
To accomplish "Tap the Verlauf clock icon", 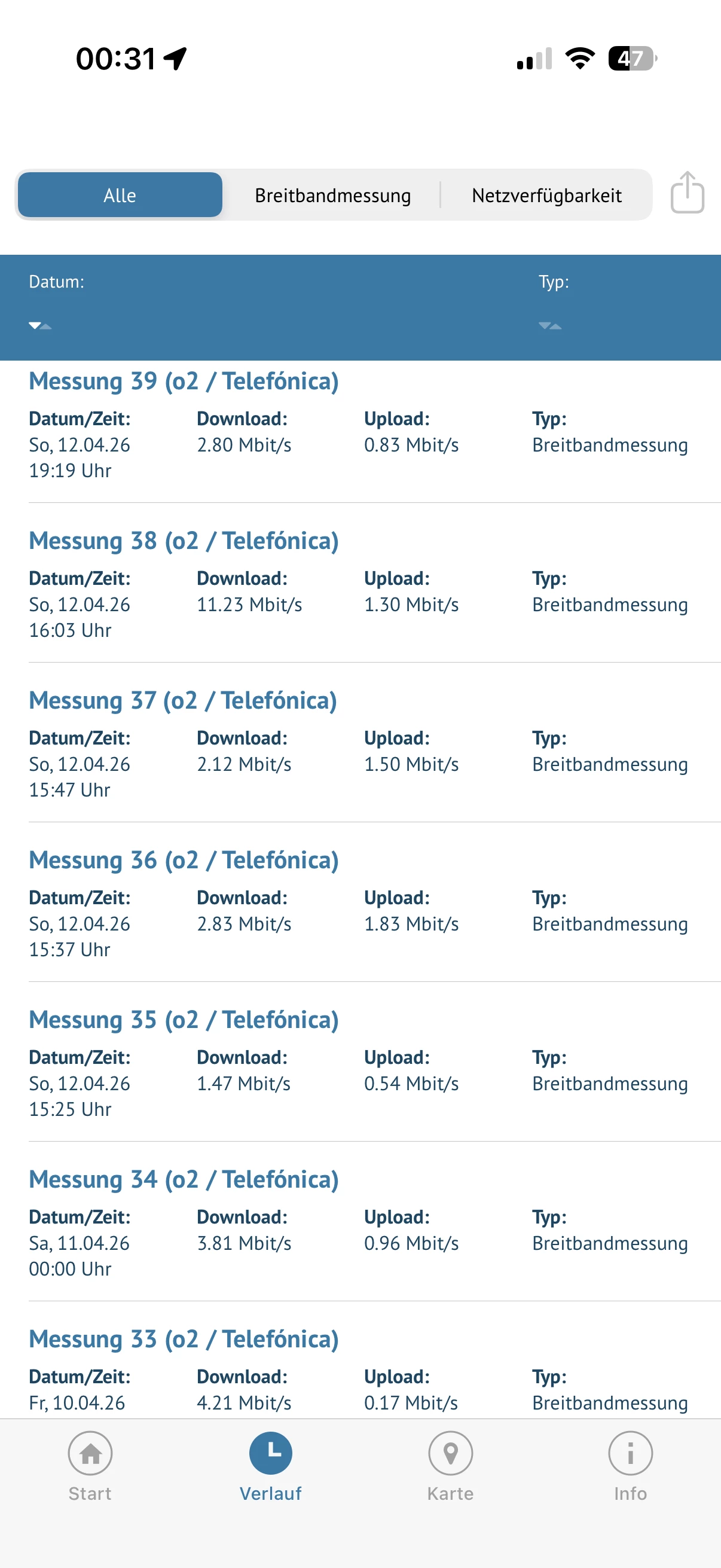I will 270,1454.
